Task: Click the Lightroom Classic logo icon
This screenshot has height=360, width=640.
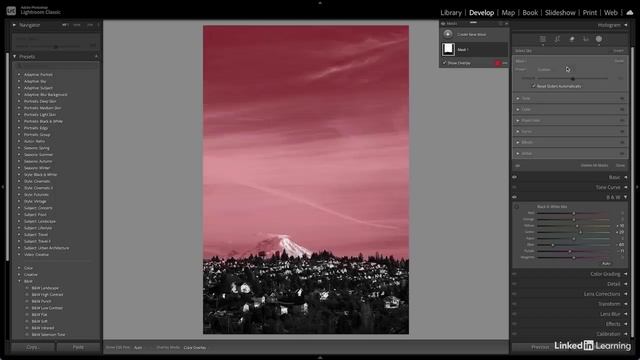Action: pos(11,11)
